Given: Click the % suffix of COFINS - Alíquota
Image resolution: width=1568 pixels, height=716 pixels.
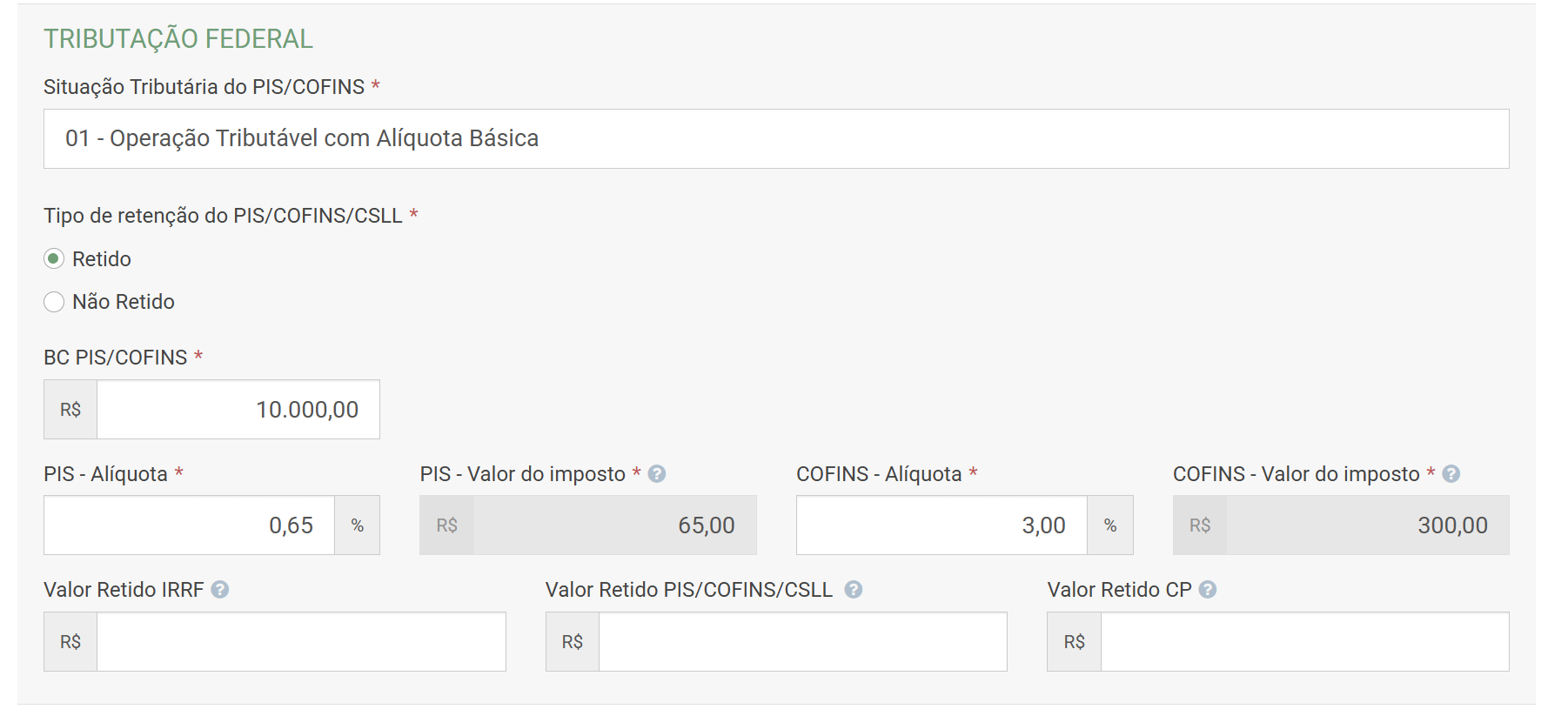Looking at the screenshot, I should (1110, 525).
